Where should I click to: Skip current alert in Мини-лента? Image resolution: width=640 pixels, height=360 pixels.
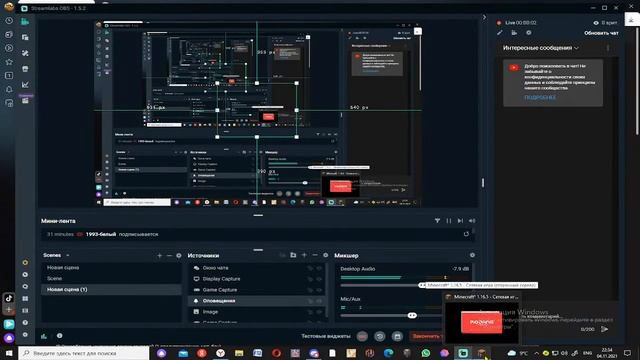click(x=460, y=221)
